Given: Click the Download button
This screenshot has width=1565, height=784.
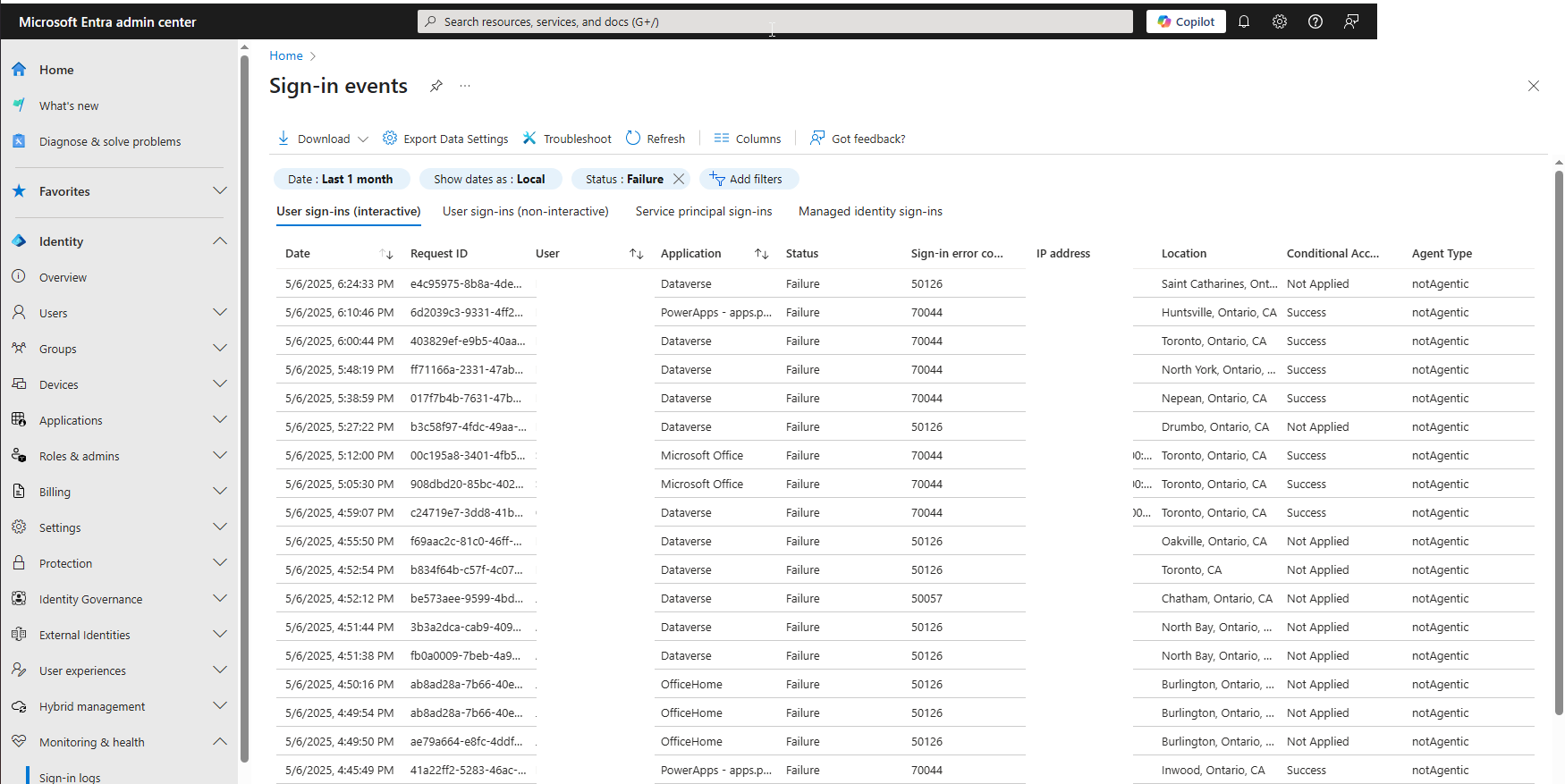Looking at the screenshot, I should tap(314, 139).
